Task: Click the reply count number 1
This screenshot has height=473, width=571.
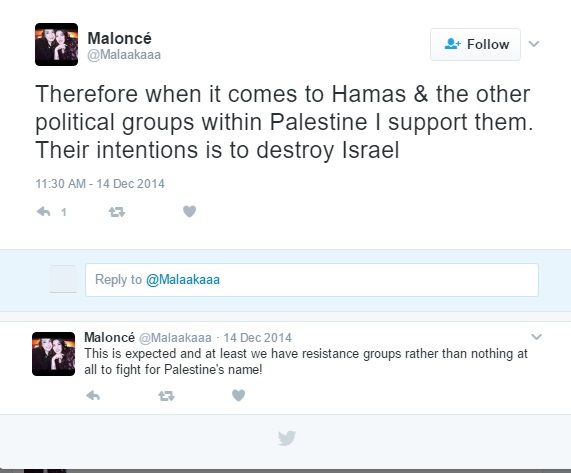Action: click(x=64, y=212)
